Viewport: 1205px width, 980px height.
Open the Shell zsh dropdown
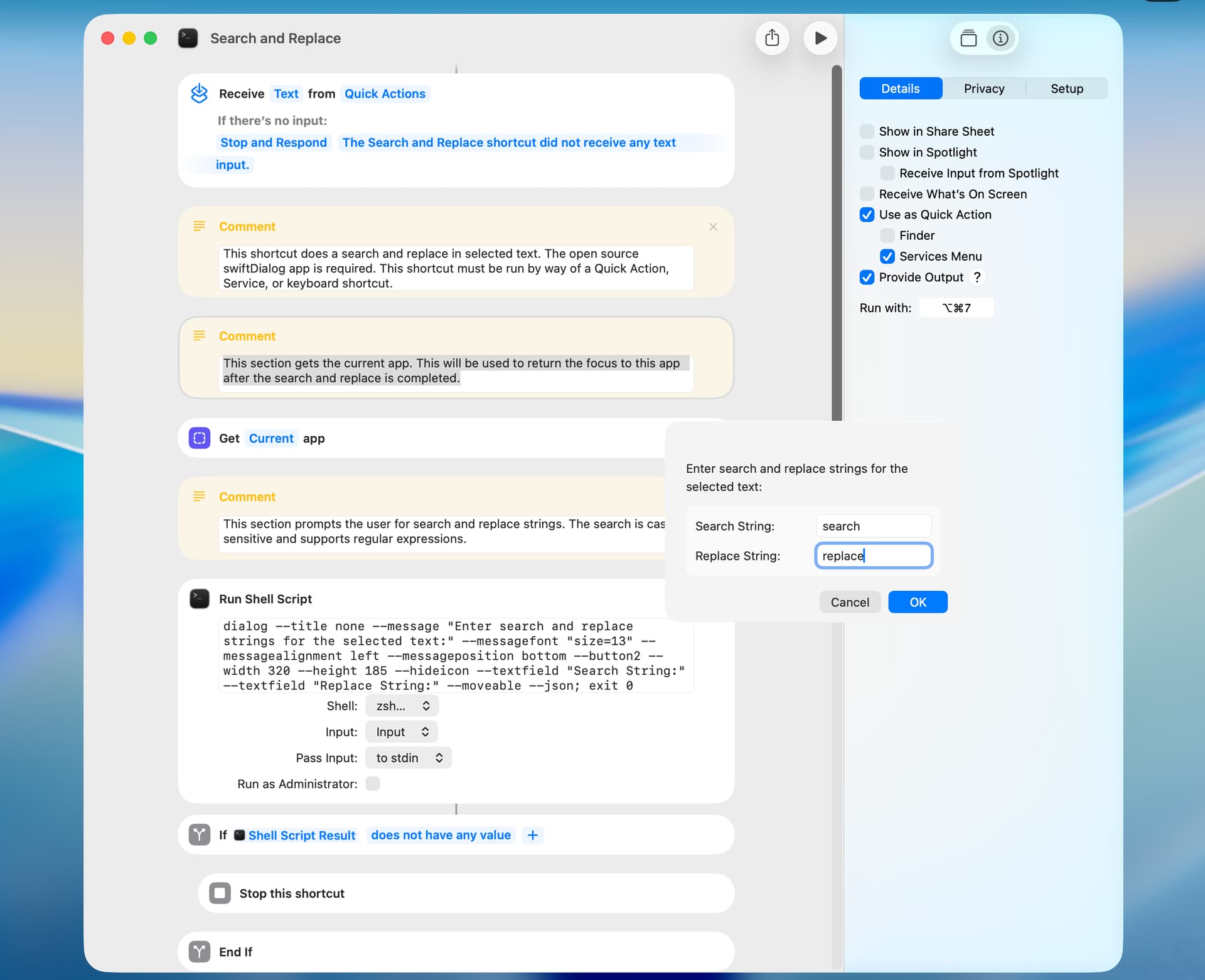(x=402, y=706)
